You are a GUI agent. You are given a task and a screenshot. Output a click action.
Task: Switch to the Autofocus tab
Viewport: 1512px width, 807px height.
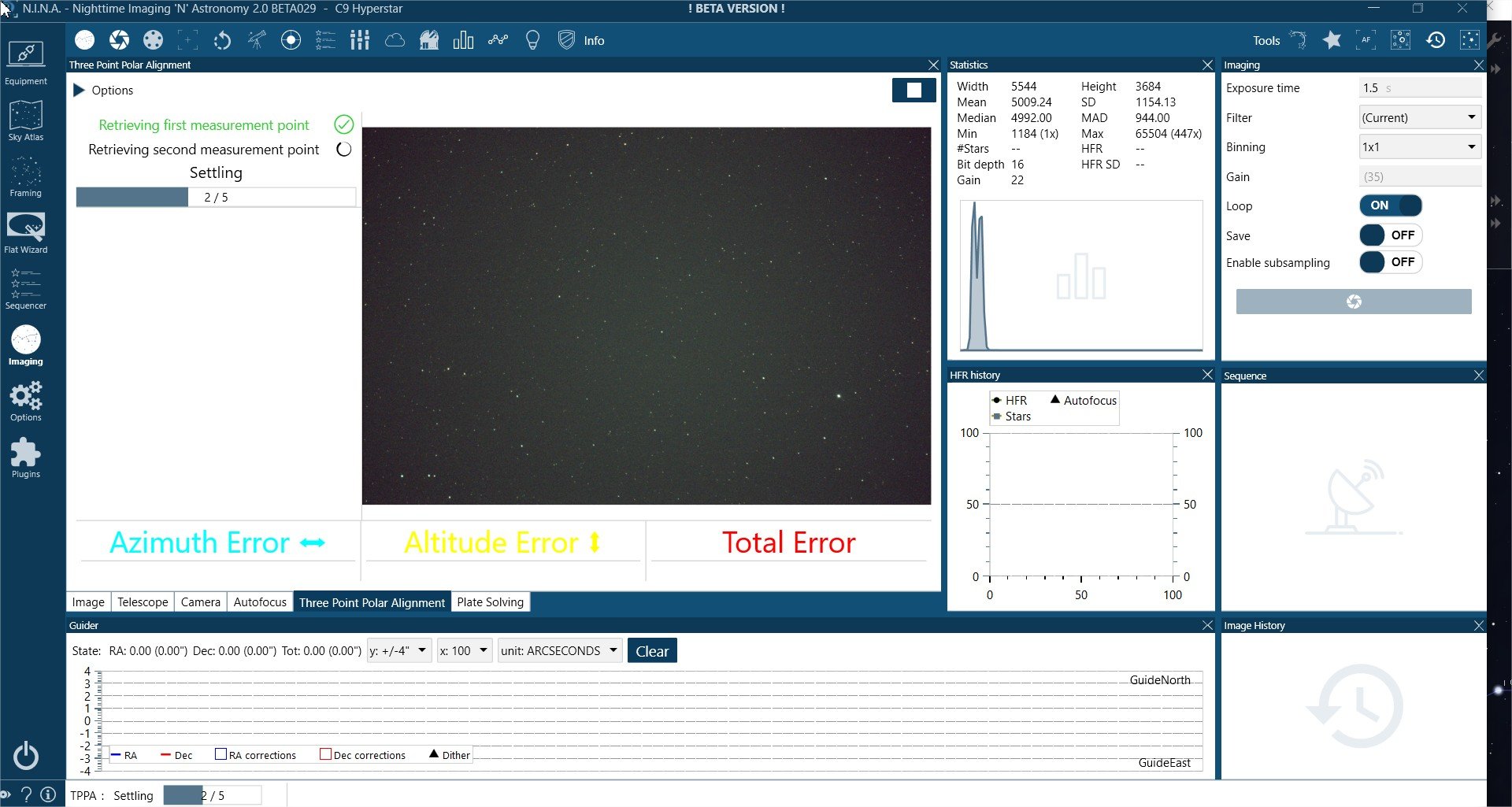(x=260, y=602)
